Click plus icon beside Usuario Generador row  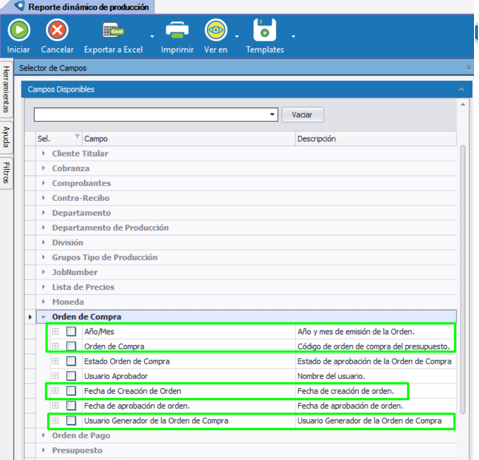[55, 420]
